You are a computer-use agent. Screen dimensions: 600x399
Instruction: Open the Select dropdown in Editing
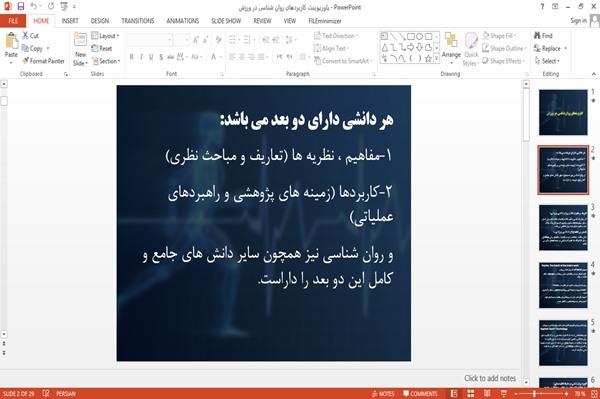click(x=547, y=61)
